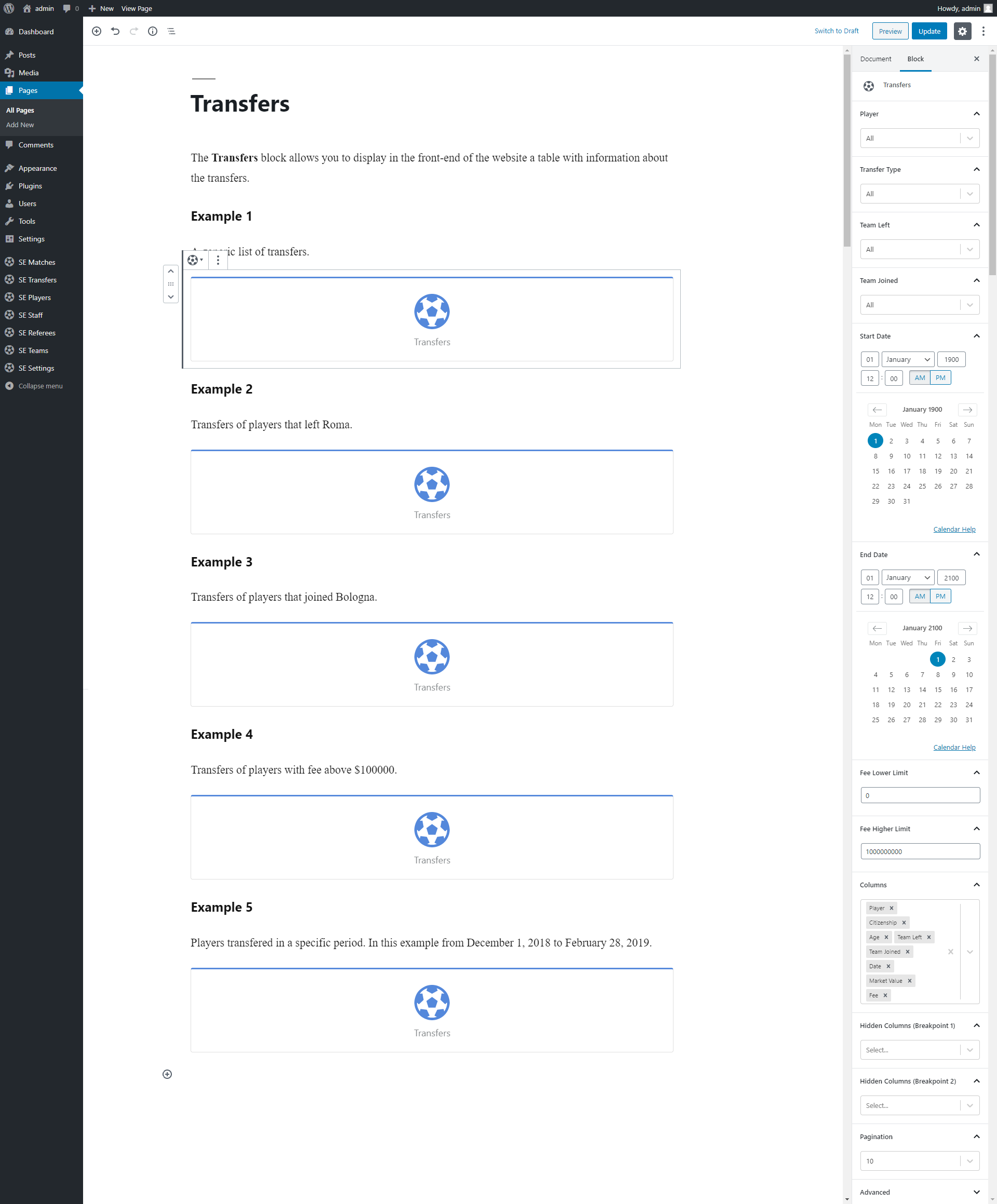Remove the Citizenship column tag
This screenshot has height=1204, width=997.
coord(904,923)
